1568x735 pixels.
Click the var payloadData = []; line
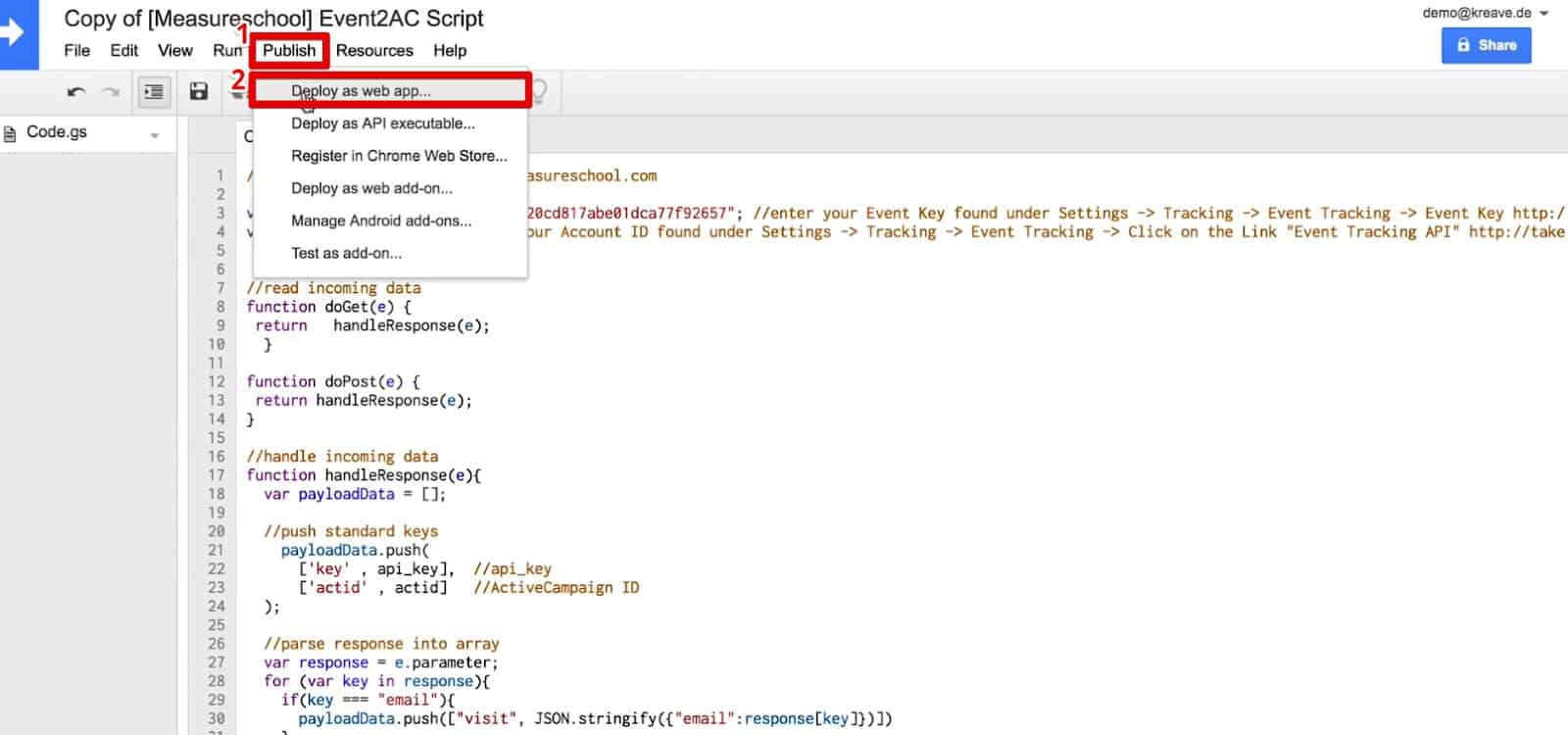point(355,494)
